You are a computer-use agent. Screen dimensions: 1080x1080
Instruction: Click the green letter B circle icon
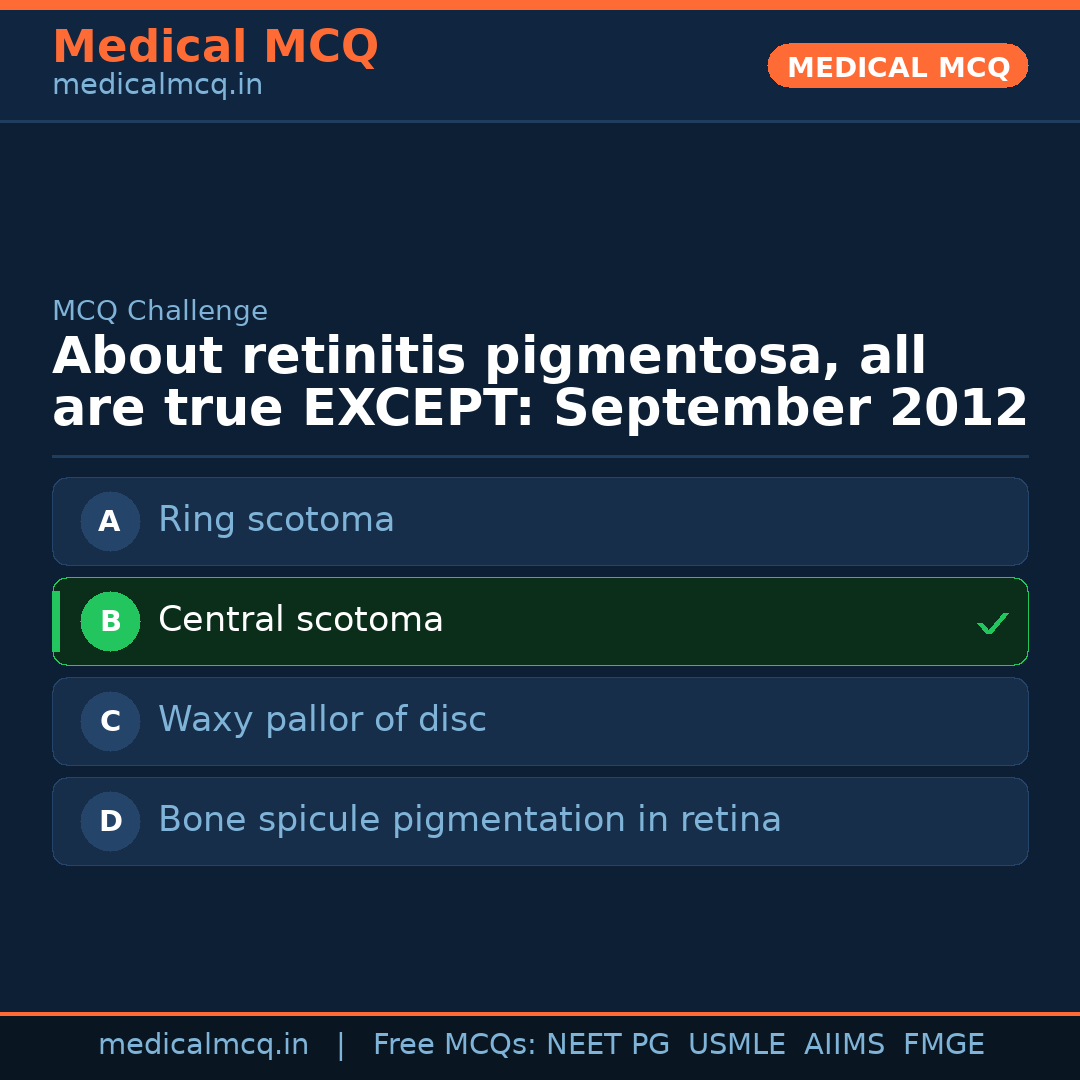click(x=110, y=621)
